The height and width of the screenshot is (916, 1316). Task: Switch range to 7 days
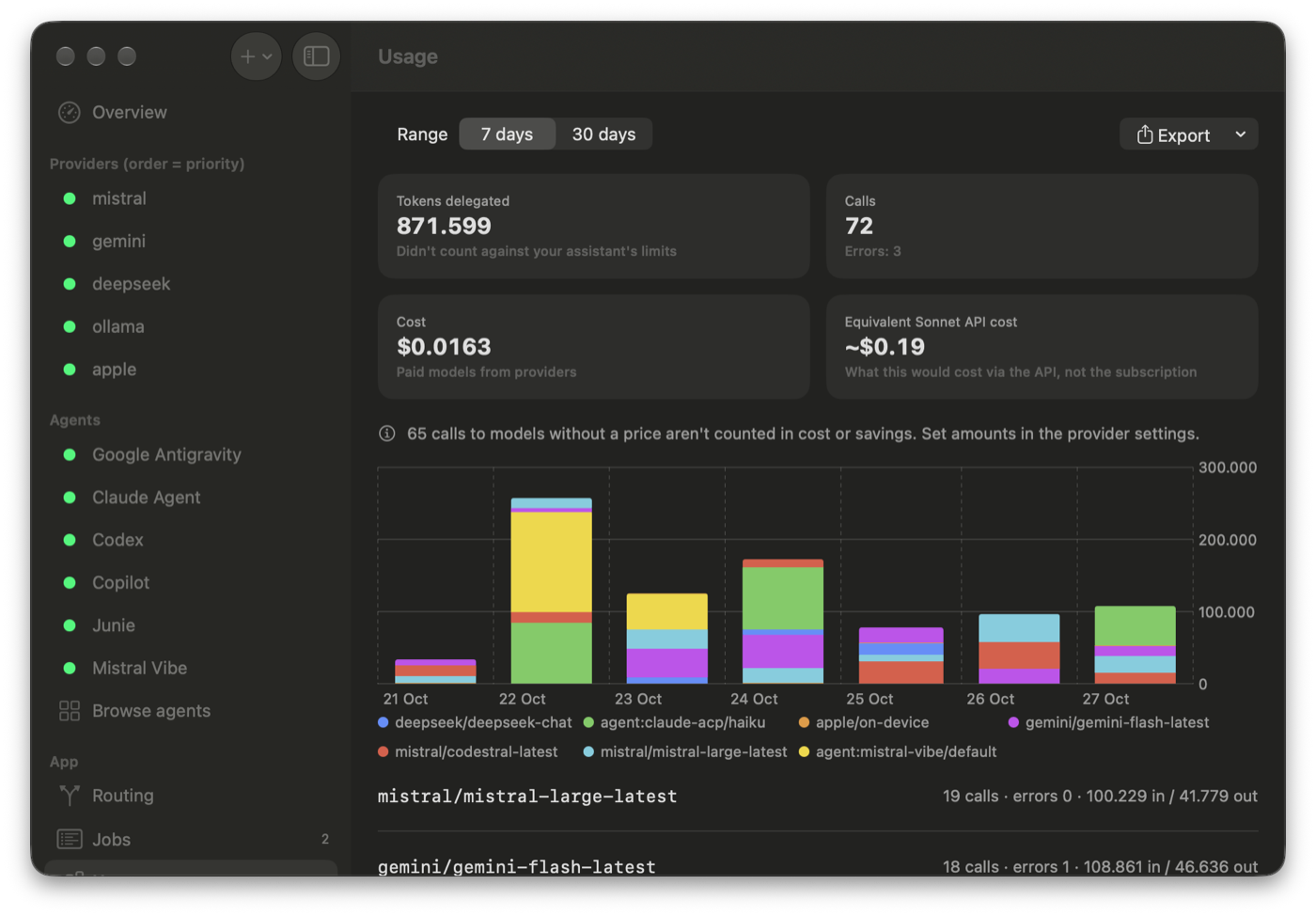pyautogui.click(x=507, y=134)
